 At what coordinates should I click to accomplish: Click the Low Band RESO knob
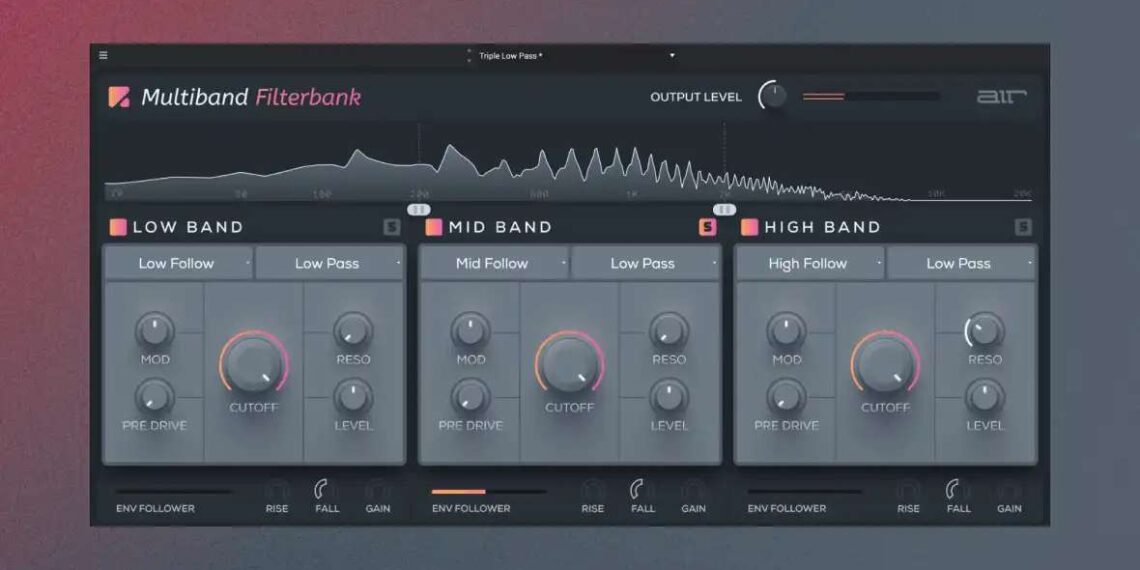point(353,331)
